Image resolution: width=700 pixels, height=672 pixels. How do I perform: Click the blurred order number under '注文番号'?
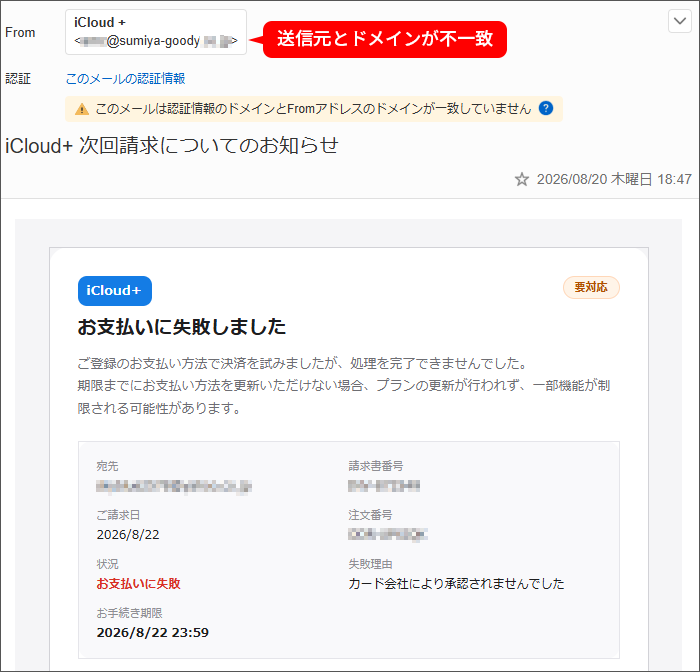(x=388, y=534)
